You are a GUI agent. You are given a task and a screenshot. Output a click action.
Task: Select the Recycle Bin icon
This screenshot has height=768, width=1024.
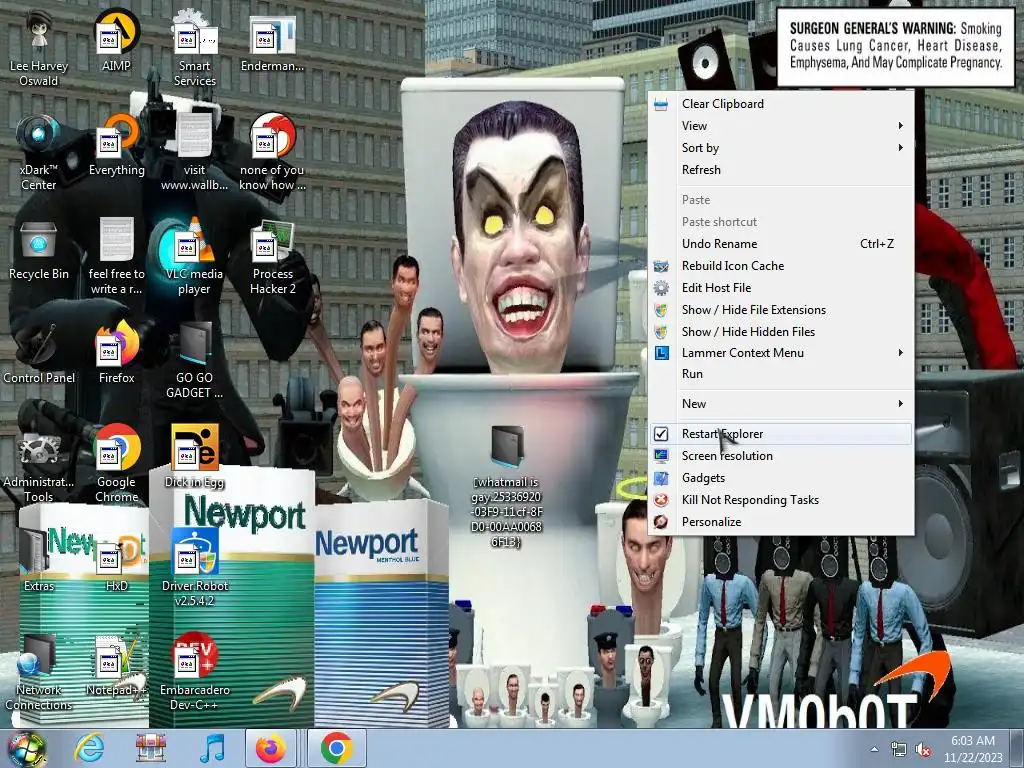click(x=39, y=249)
